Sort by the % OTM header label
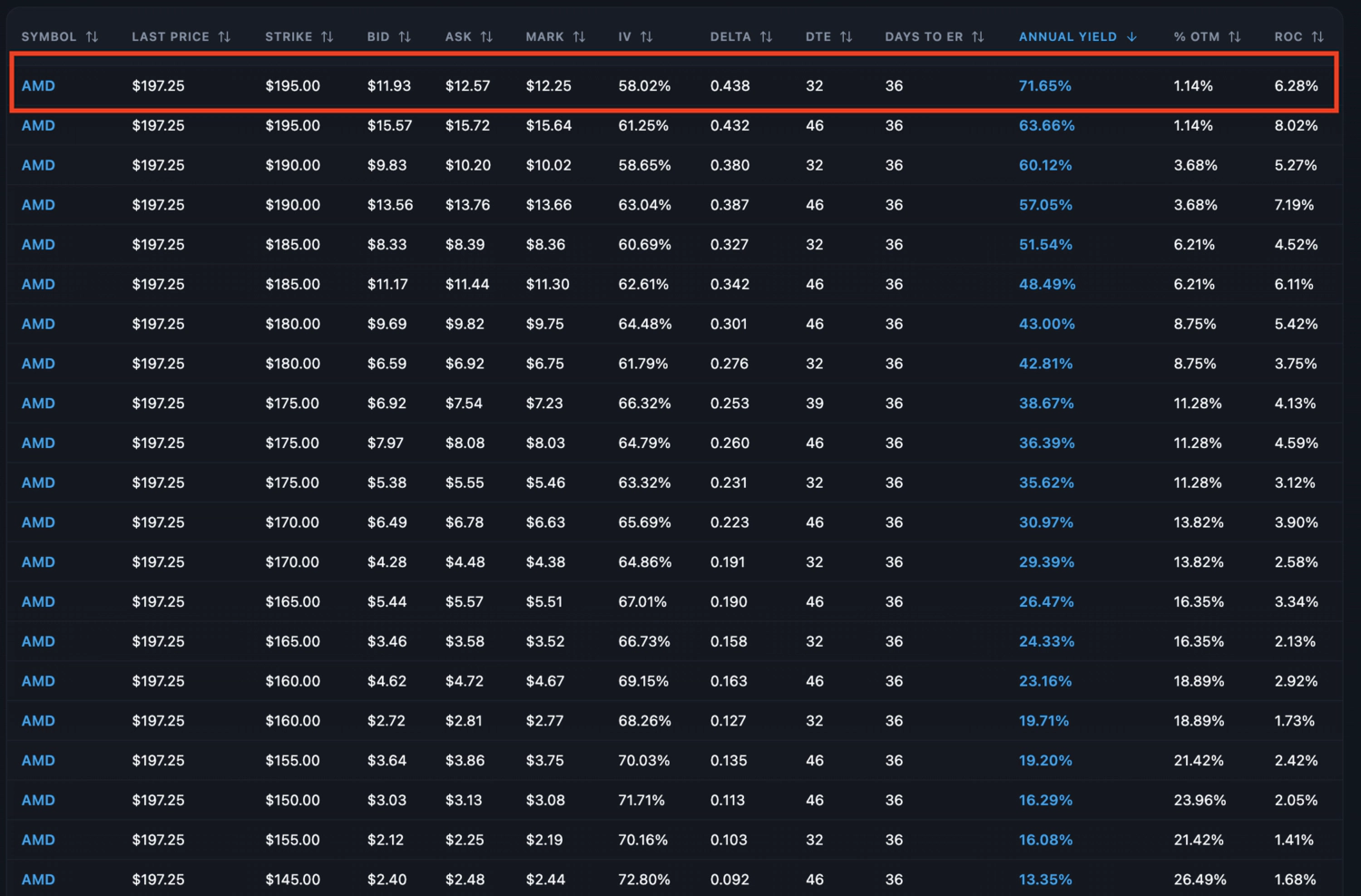1361x896 pixels. pos(1196,37)
